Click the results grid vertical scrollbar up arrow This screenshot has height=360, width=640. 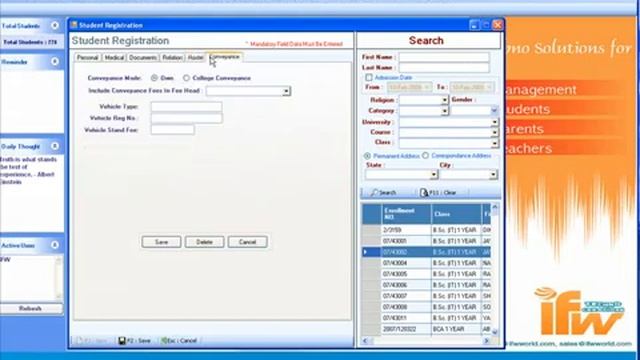tap(495, 208)
